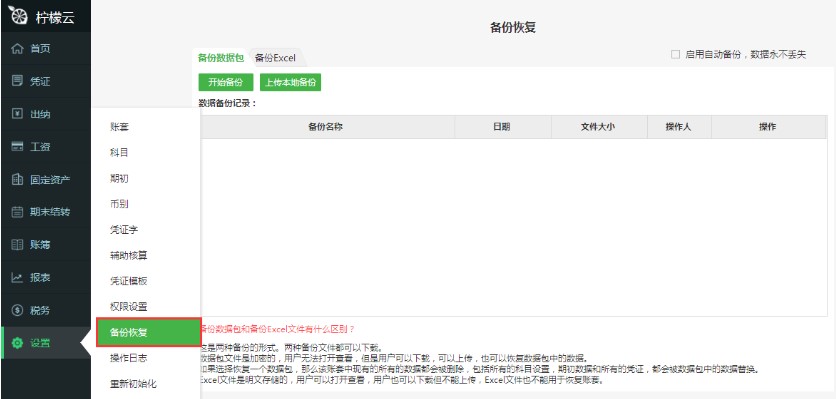Screen dimensions: 836x399
Task: Open 账套 in the settings submenu
Action: click(x=119, y=127)
